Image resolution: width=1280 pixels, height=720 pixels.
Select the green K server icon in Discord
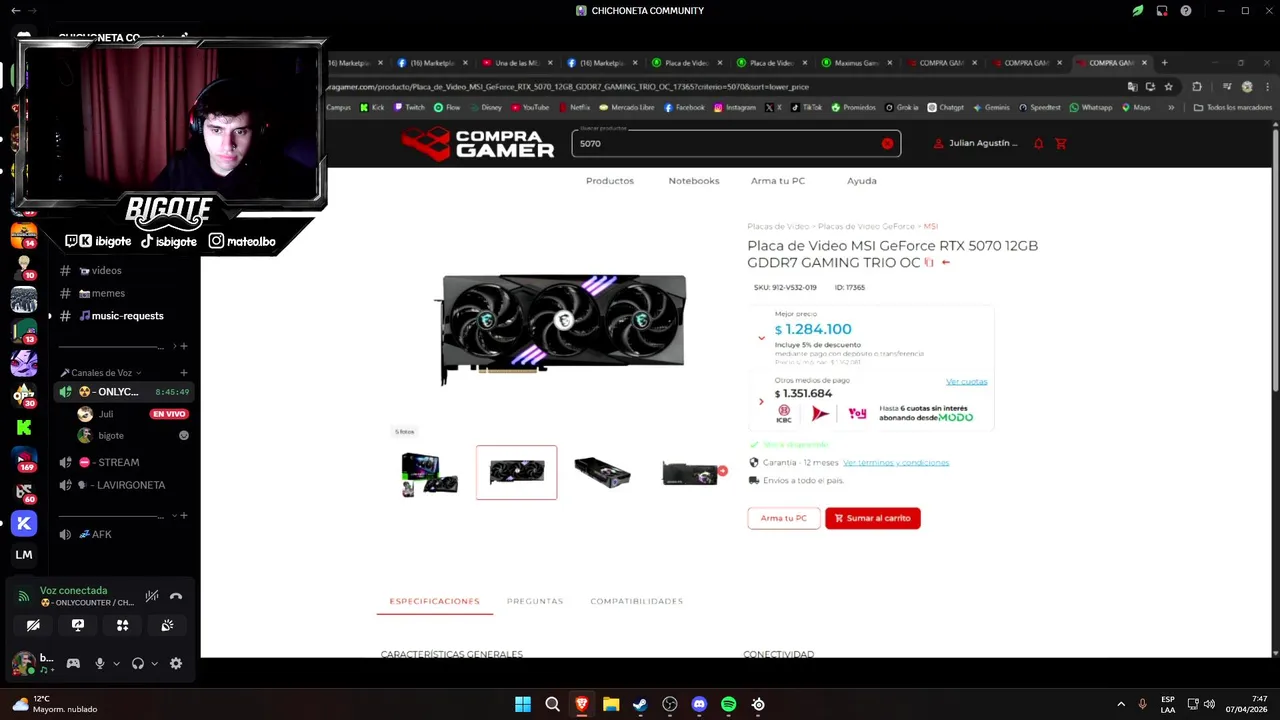coord(24,427)
